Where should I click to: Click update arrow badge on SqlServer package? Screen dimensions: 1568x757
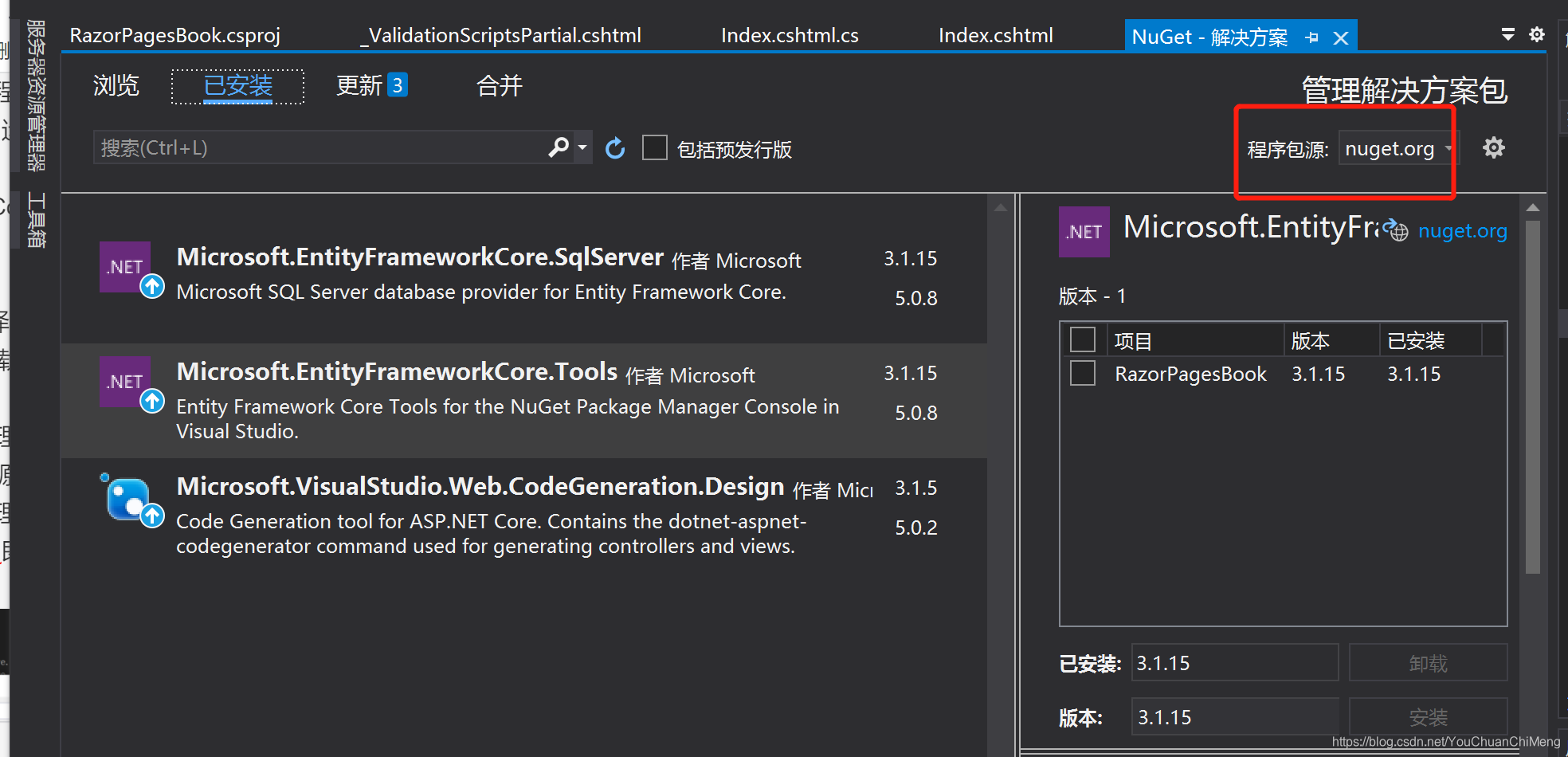point(152,286)
